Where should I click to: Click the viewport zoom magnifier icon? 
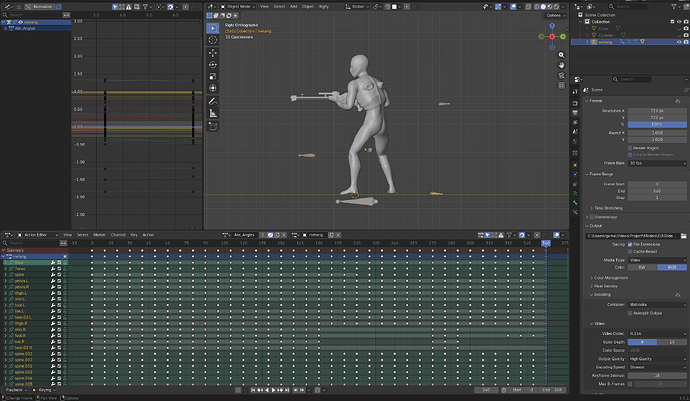click(561, 55)
